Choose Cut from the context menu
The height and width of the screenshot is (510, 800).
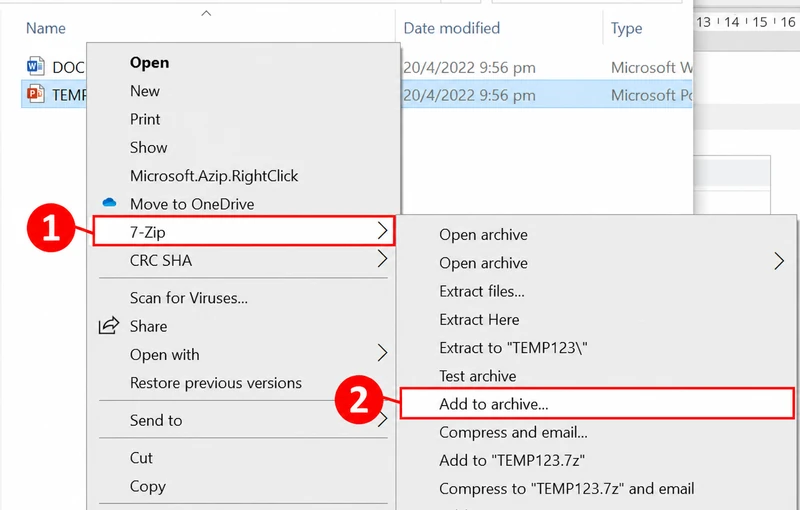141,458
